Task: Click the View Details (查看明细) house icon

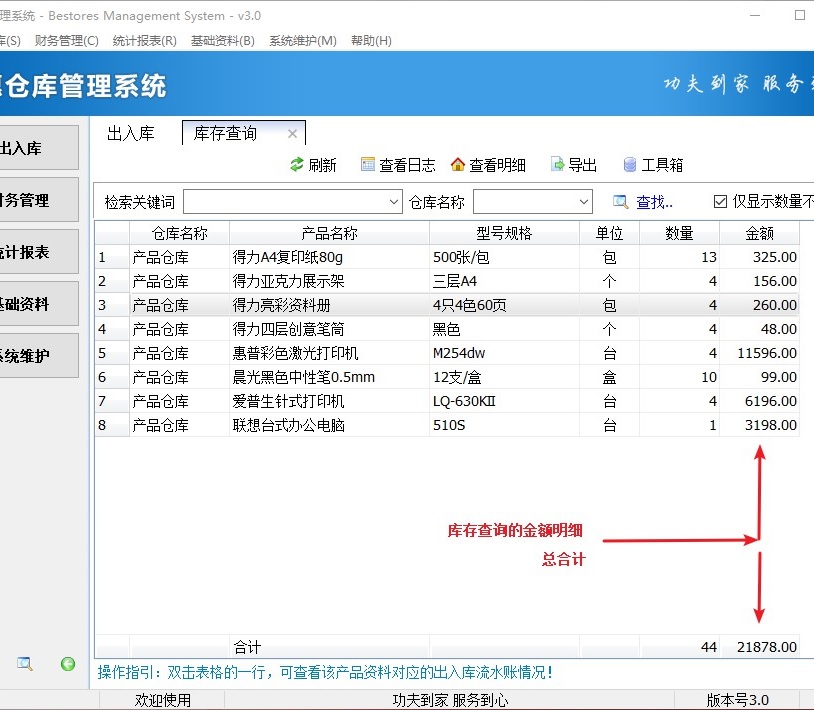Action: point(457,165)
